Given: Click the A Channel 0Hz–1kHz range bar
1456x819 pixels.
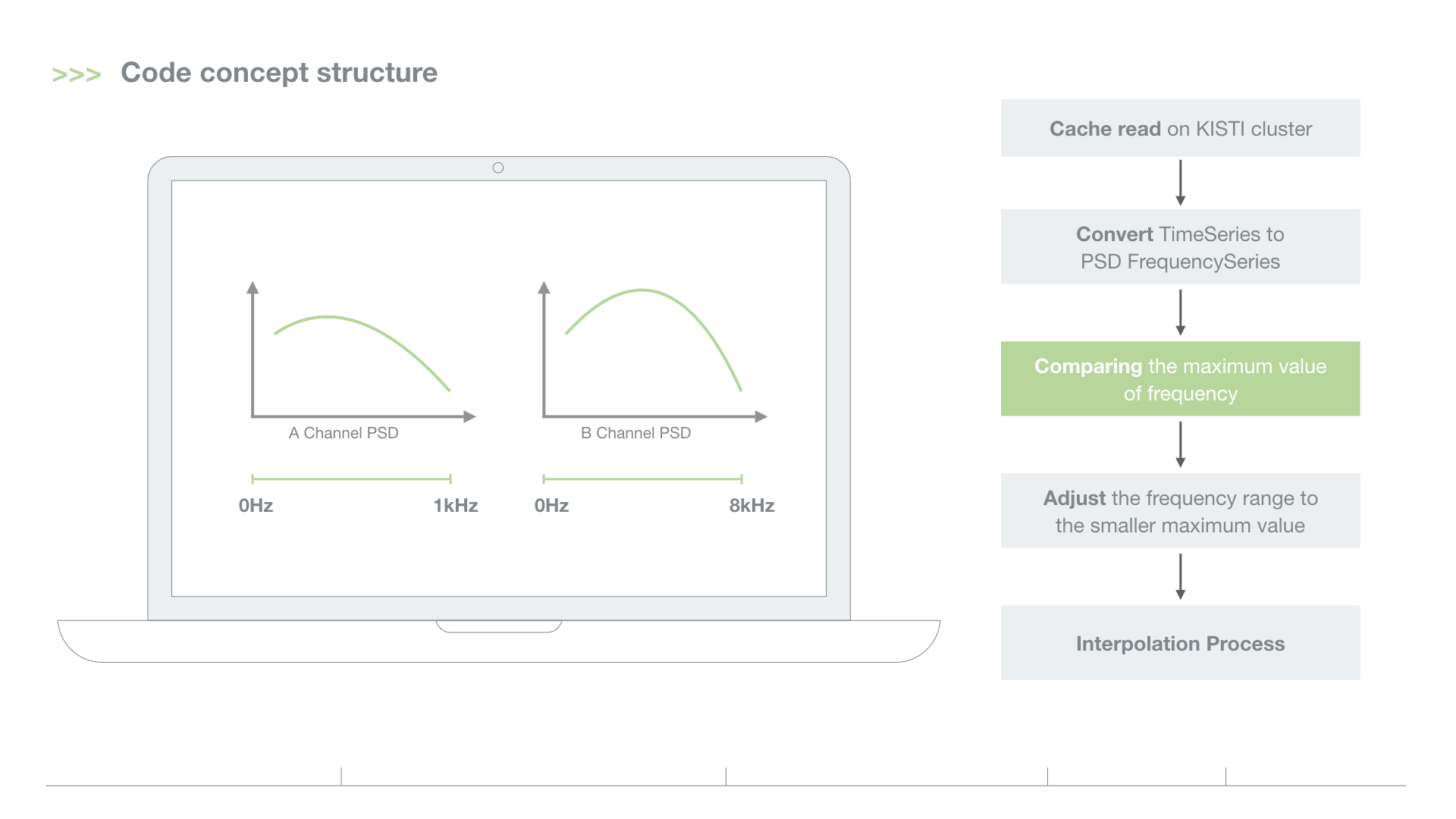Looking at the screenshot, I should point(351,479).
